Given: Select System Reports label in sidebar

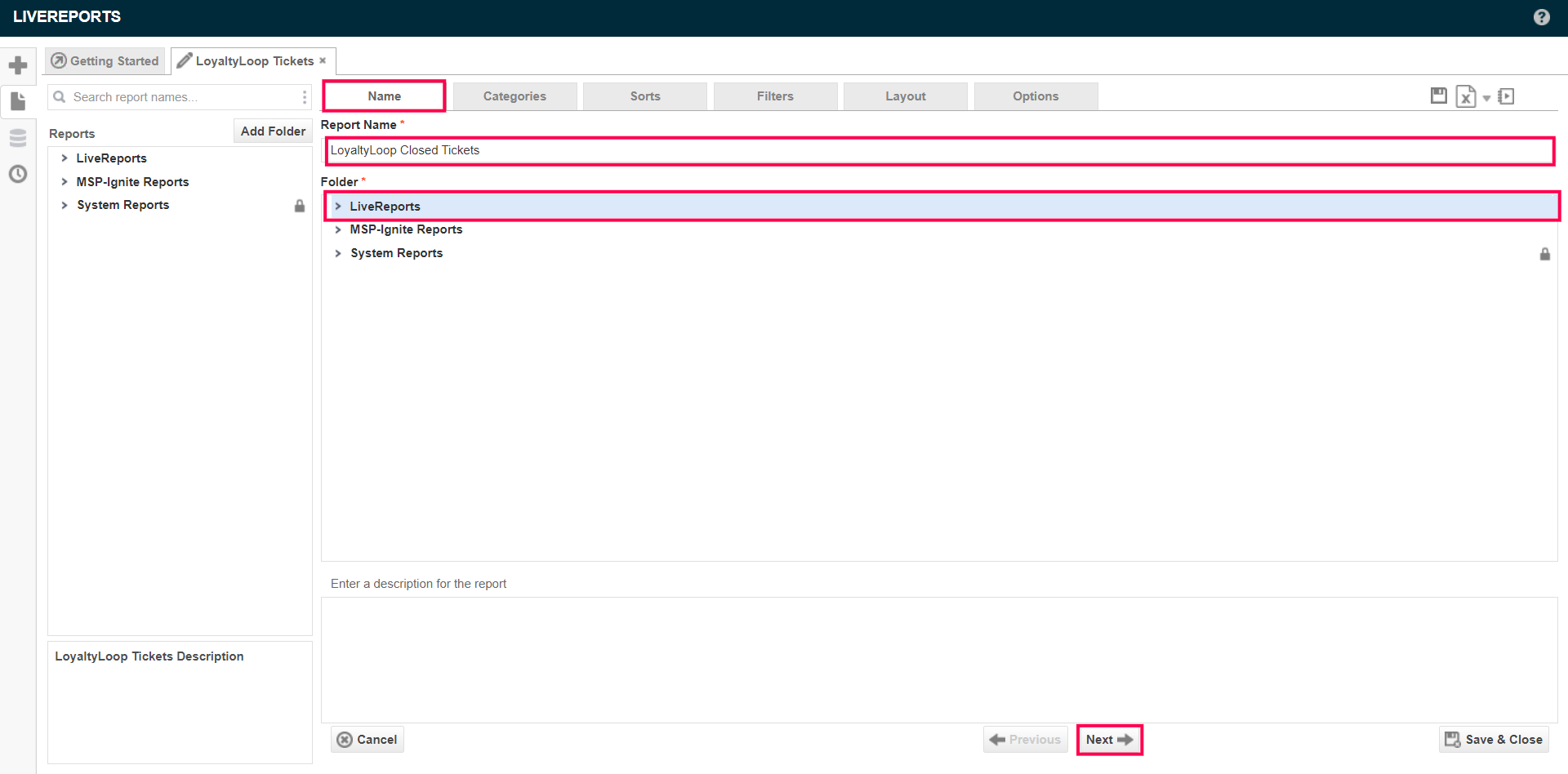Looking at the screenshot, I should pos(123,205).
